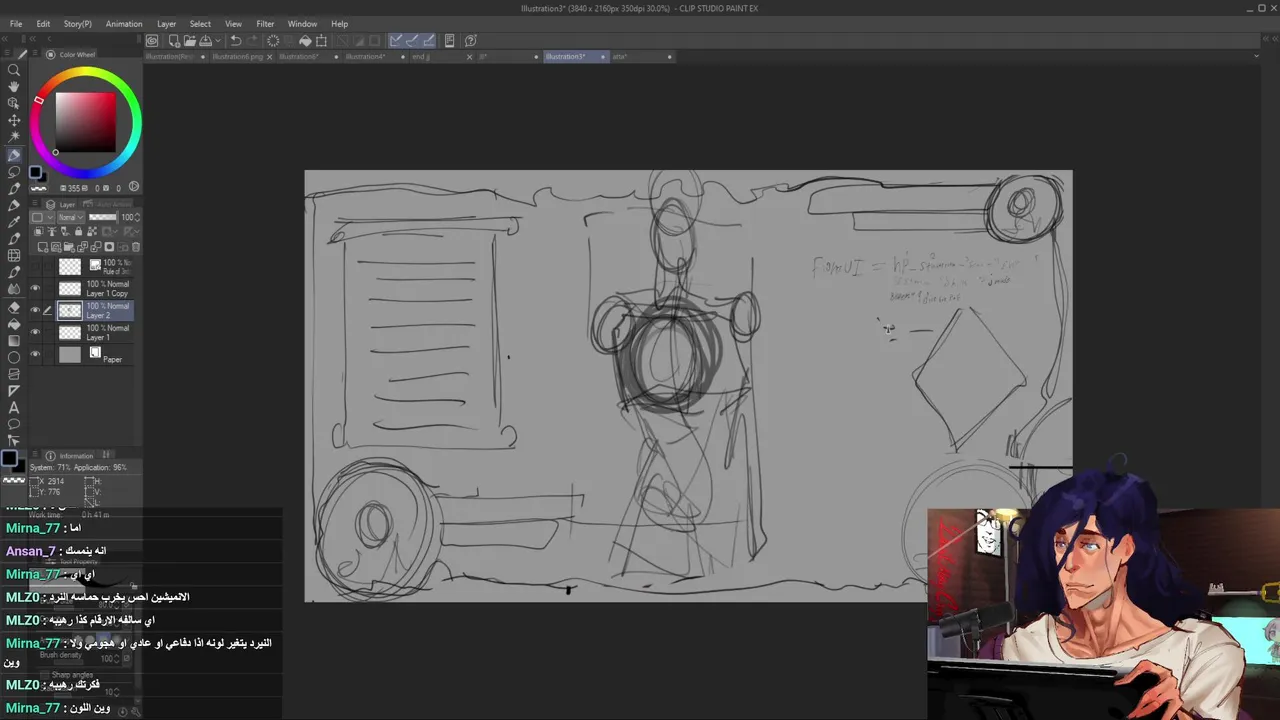1280x720 pixels.
Task: Open CLIP STUDIO launcher icon
Action: pyautogui.click(x=152, y=41)
